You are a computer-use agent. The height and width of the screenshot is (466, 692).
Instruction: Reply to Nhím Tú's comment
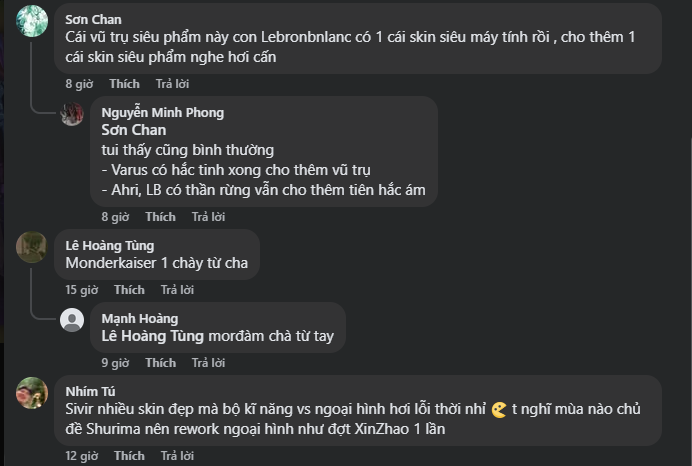[x=177, y=456]
